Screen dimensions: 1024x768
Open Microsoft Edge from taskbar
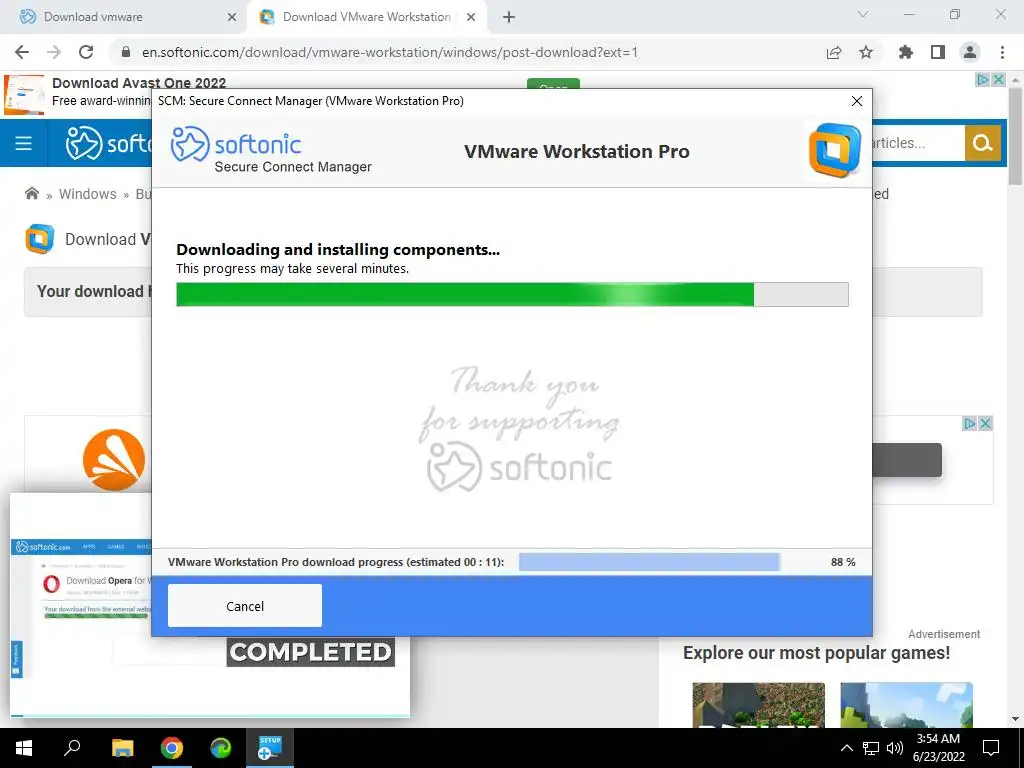pos(221,748)
